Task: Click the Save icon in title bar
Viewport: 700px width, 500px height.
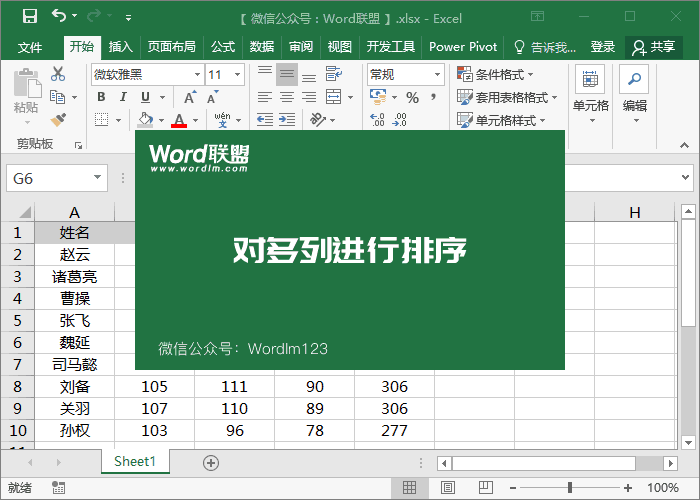Action: pyautogui.click(x=29, y=17)
